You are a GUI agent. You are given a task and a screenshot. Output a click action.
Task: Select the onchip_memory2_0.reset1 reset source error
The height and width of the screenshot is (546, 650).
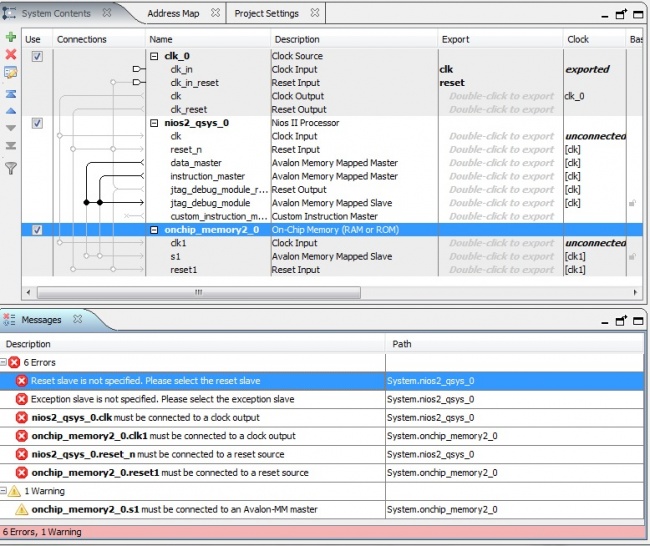(x=322, y=473)
